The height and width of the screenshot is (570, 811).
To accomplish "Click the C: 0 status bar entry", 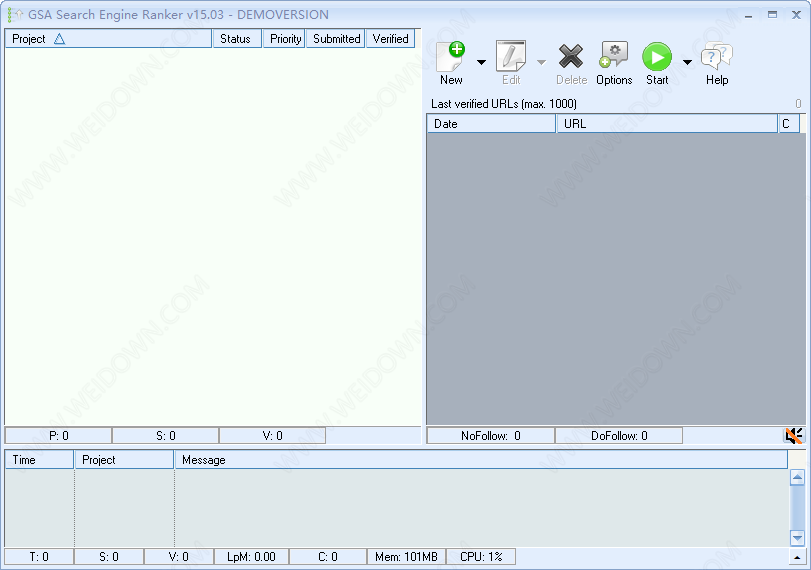I will click(328, 557).
